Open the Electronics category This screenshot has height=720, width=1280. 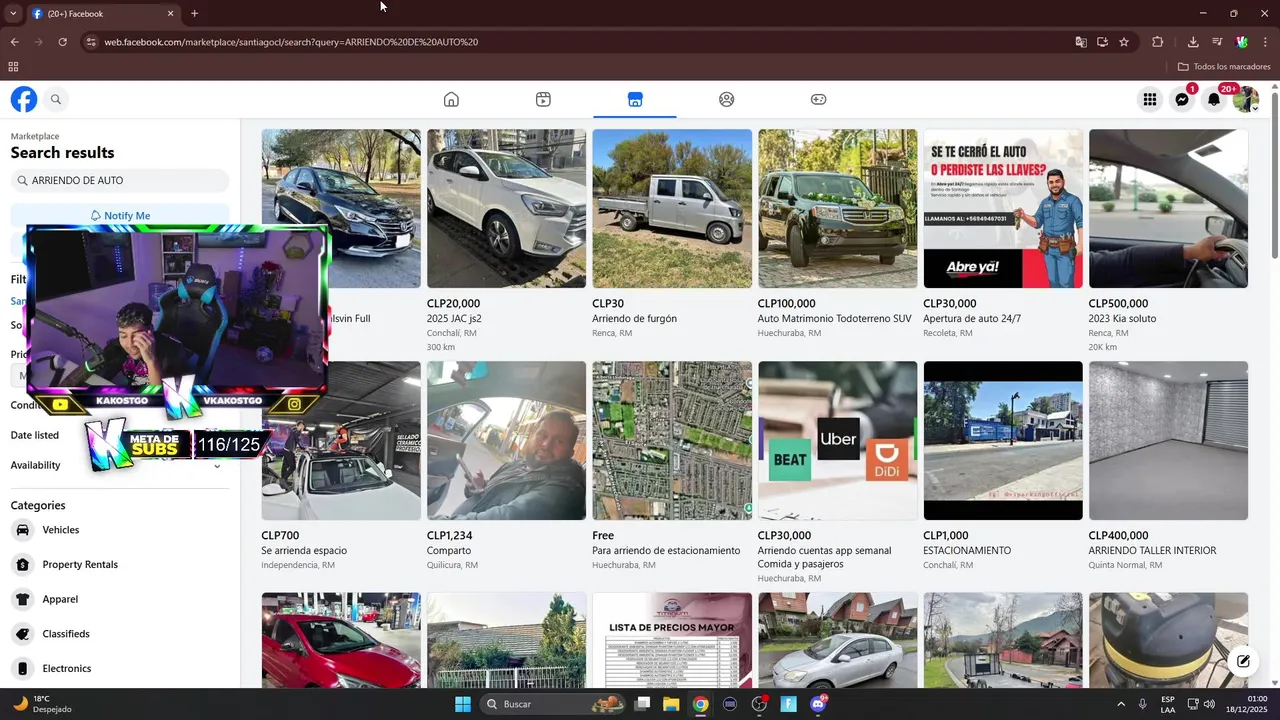tap(120, 668)
